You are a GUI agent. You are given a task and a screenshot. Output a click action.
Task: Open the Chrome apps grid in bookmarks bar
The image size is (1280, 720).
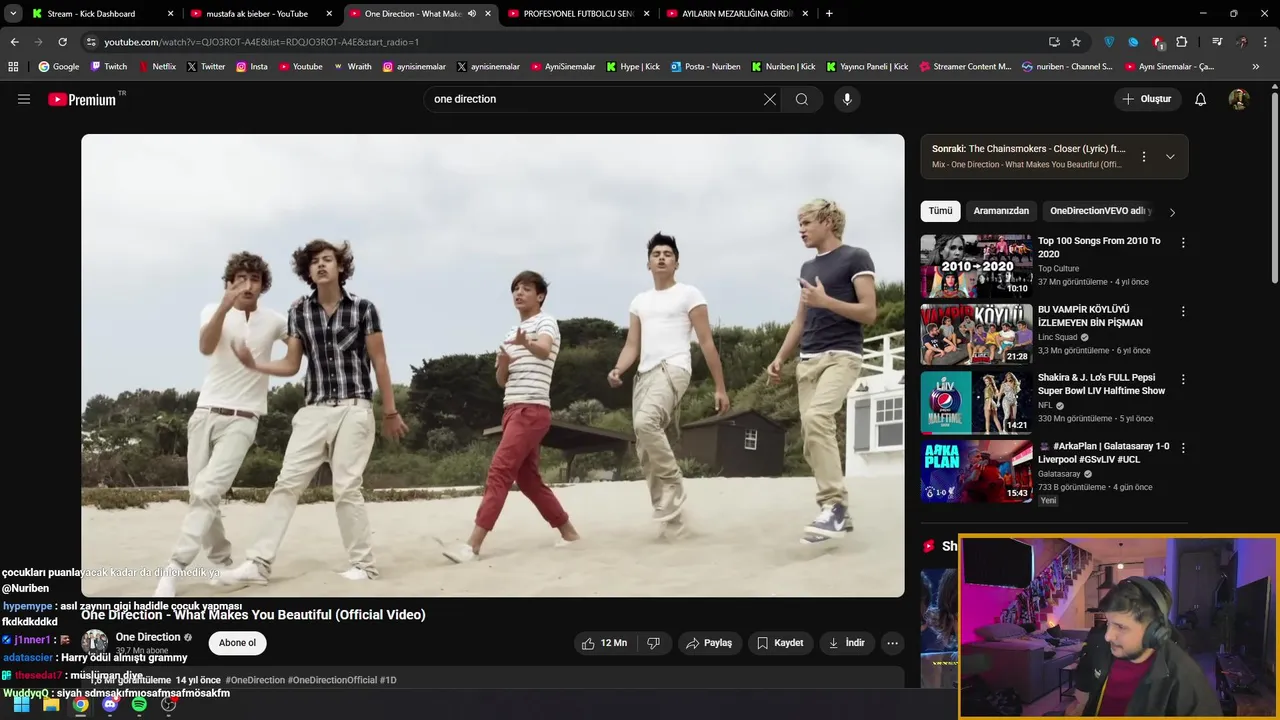tap(13, 67)
